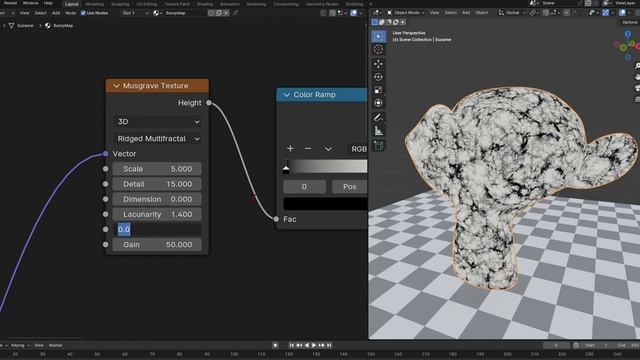Screen dimensions: 640x360
Task: Set selection mode to new selection icon
Action: coord(374,22)
